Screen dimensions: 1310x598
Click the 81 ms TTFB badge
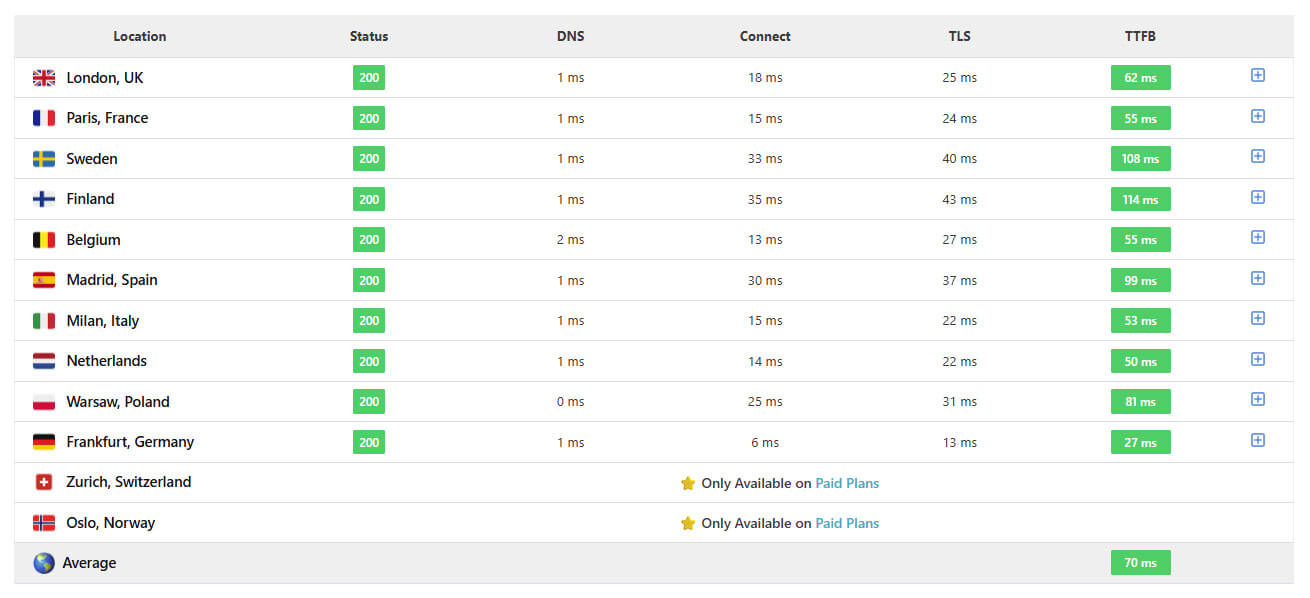pyautogui.click(x=1140, y=402)
